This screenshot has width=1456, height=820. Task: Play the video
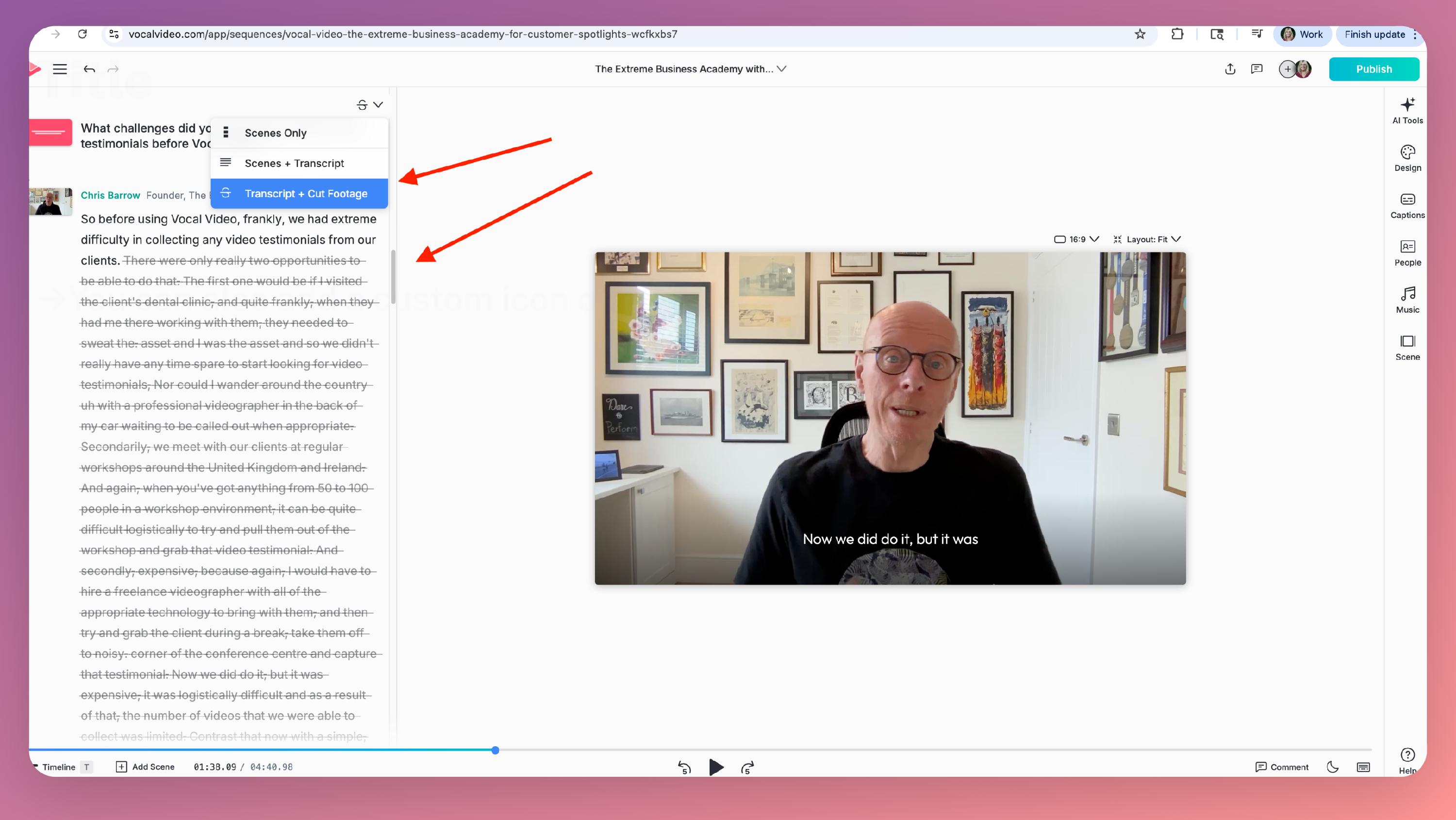715,768
